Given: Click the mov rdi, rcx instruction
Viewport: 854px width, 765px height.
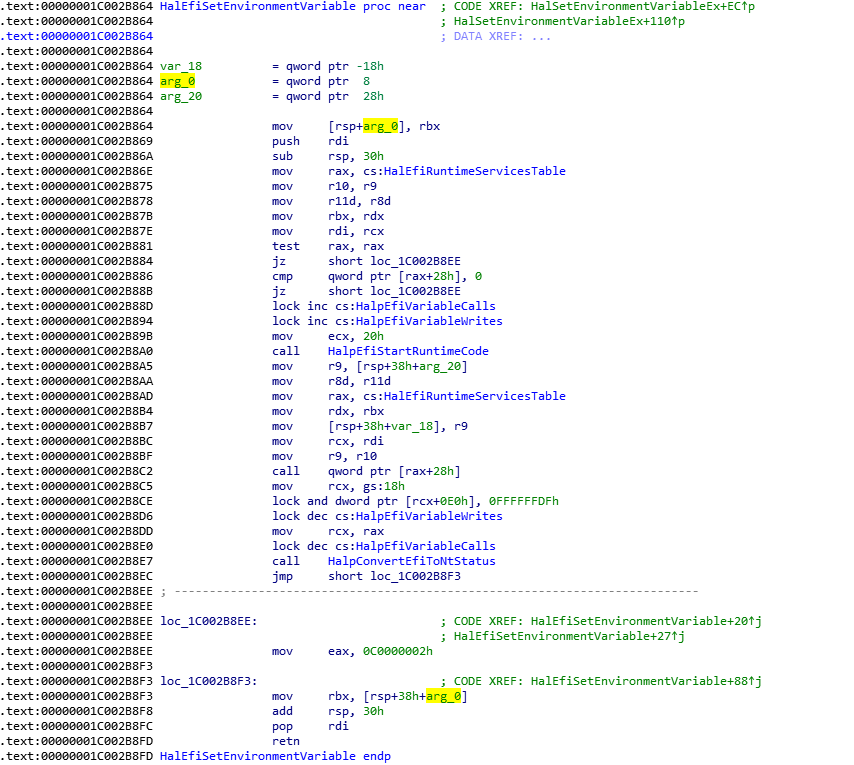Looking at the screenshot, I should (x=328, y=231).
